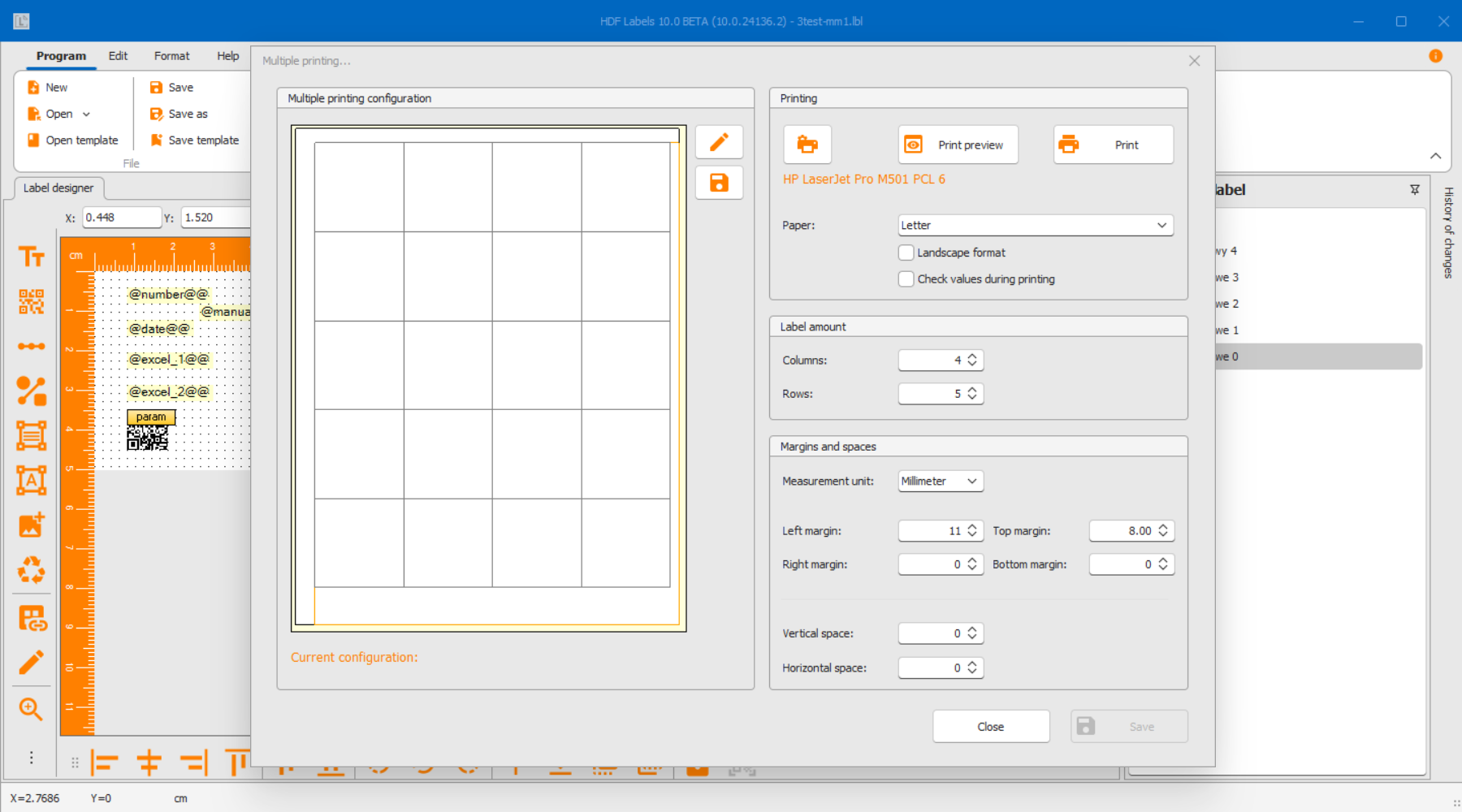The width and height of the screenshot is (1462, 812).
Task: Toggle Check values during printing
Action: click(x=906, y=279)
